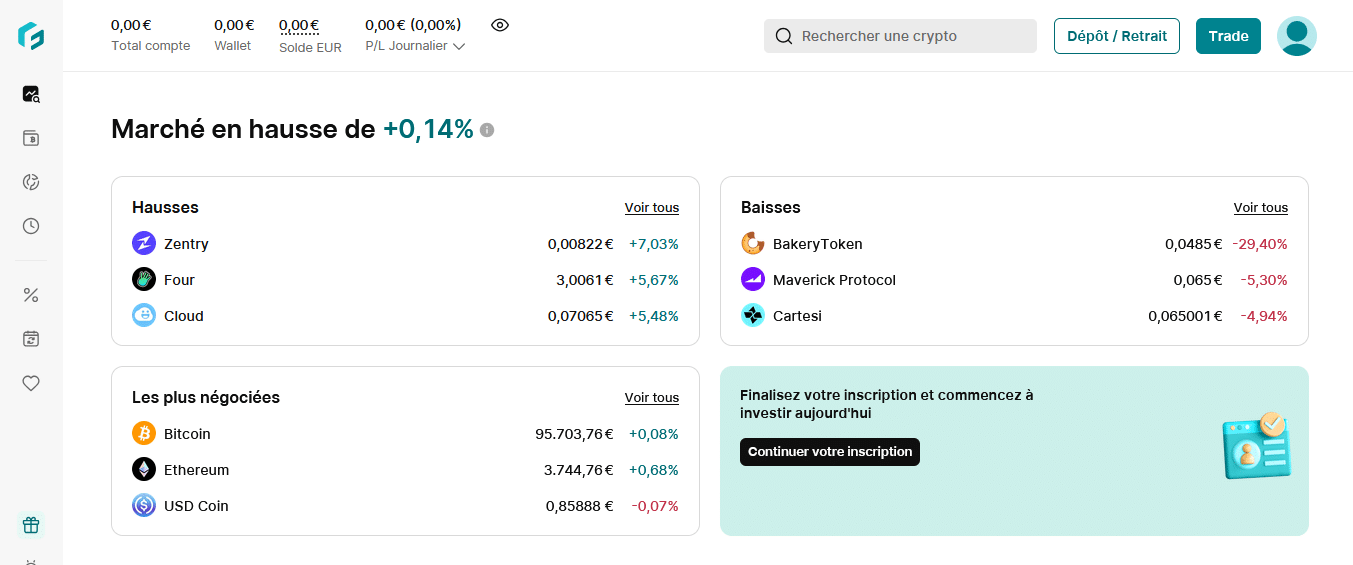Click the registration illustration card image
The width and height of the screenshot is (1353, 565).
[1256, 445]
